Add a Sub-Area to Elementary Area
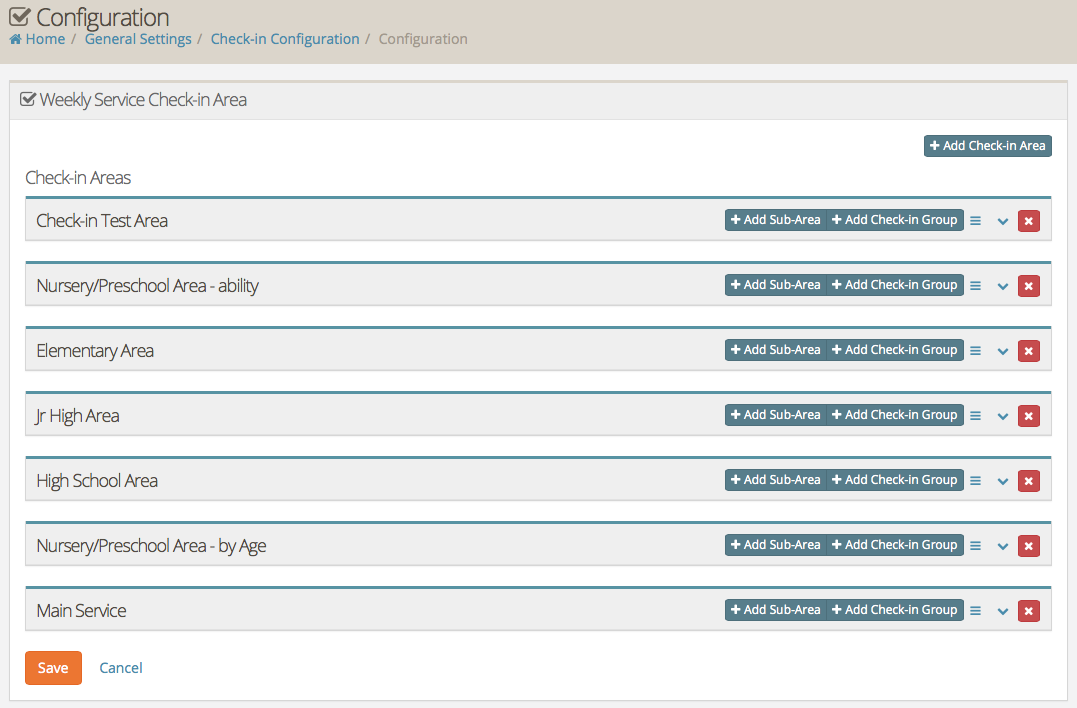Viewport: 1077px width, 708px height. coord(775,349)
